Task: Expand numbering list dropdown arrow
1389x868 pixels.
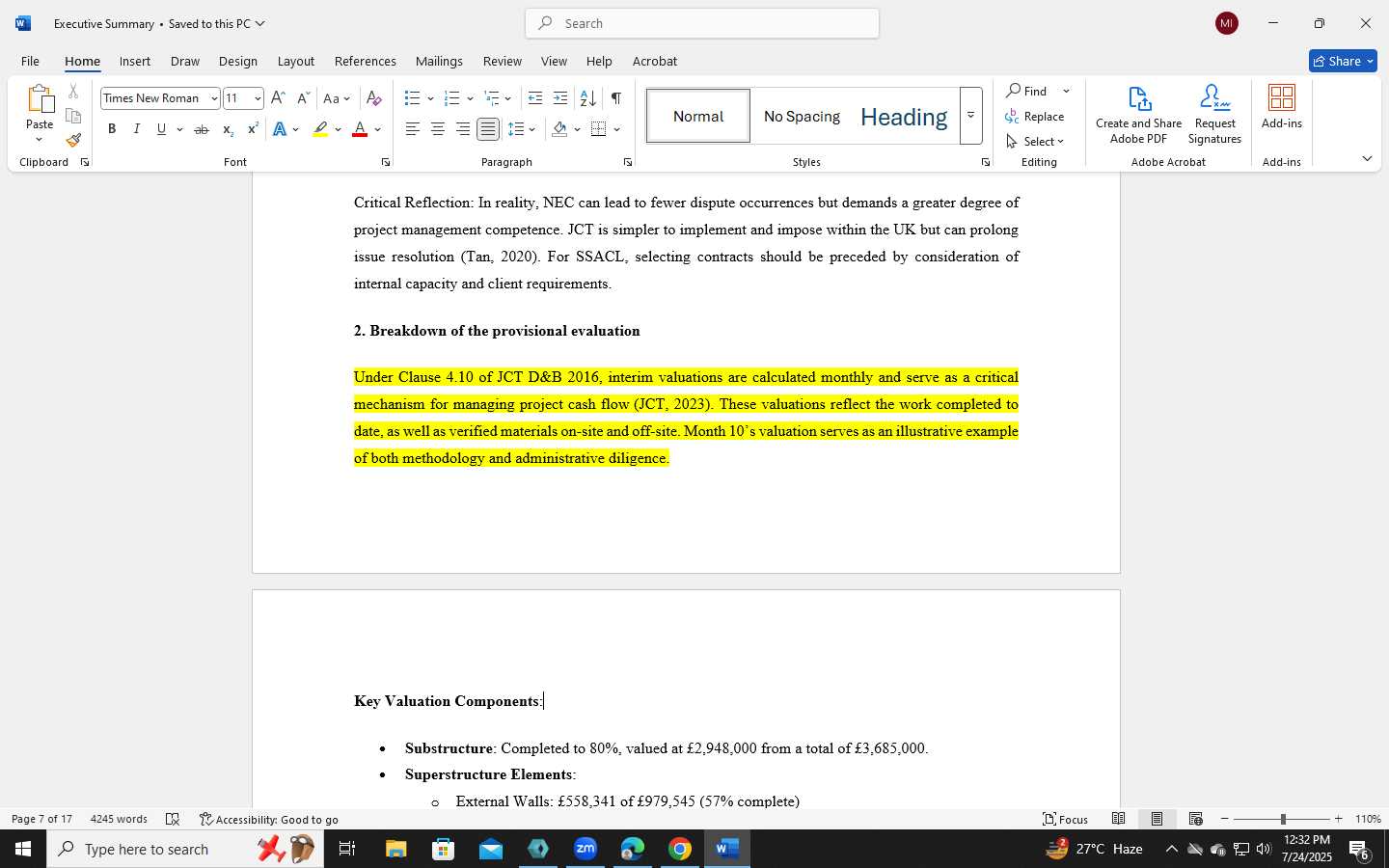Action: click(x=470, y=98)
